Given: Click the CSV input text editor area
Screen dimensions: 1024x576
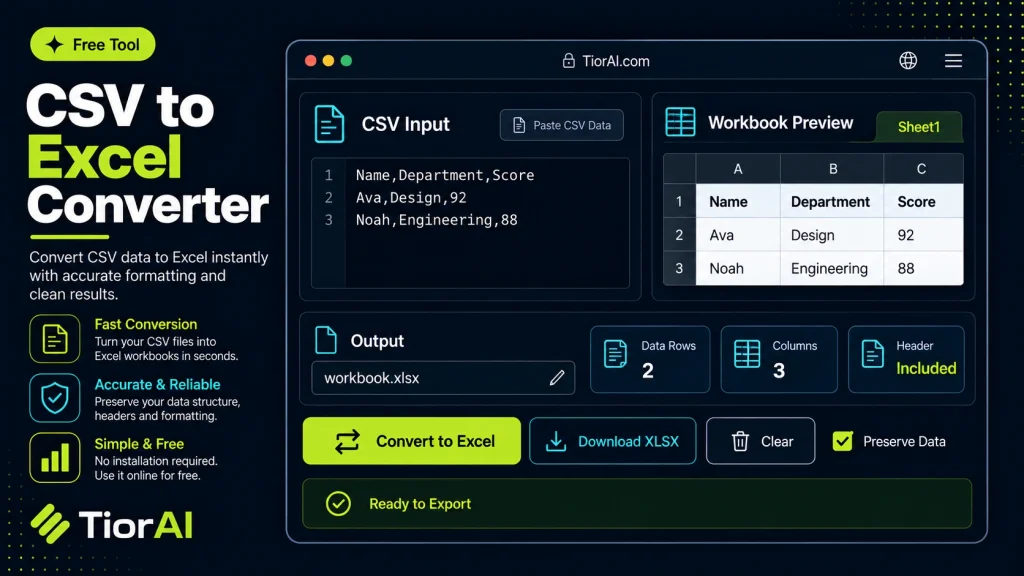Looking at the screenshot, I should 470,223.
